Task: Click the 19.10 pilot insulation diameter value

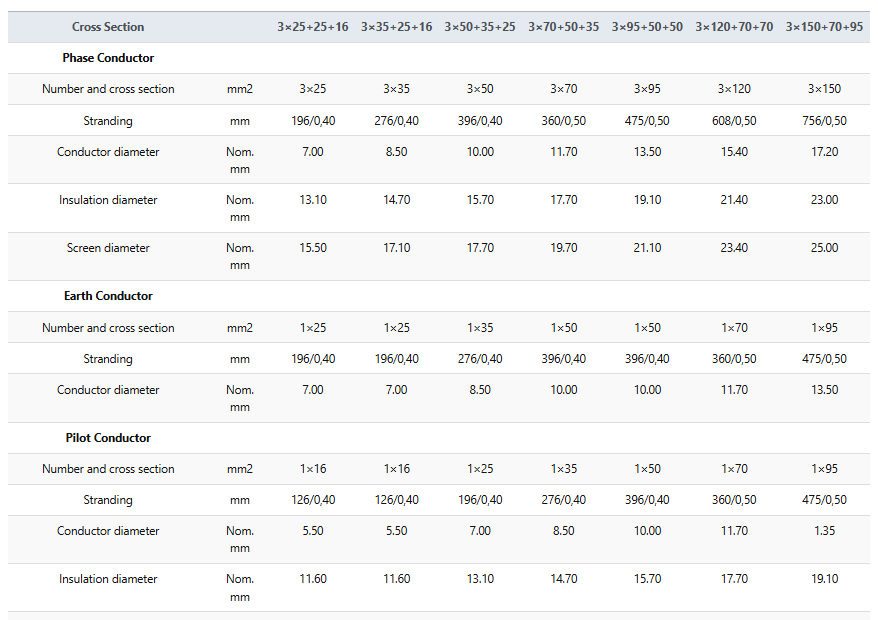Action: [x=824, y=579]
